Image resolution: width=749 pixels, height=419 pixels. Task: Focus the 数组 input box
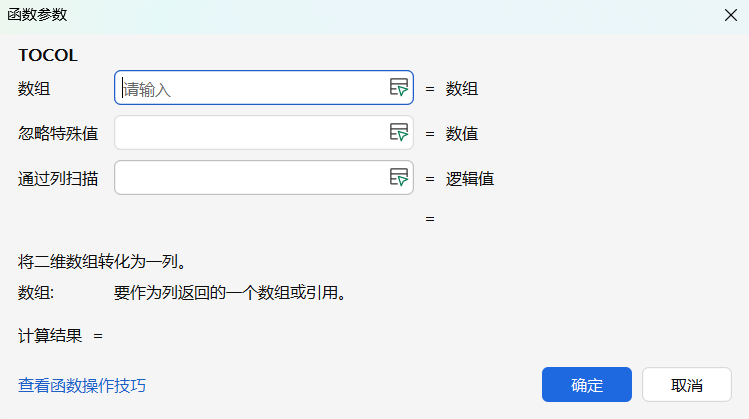pyautogui.click(x=250, y=88)
